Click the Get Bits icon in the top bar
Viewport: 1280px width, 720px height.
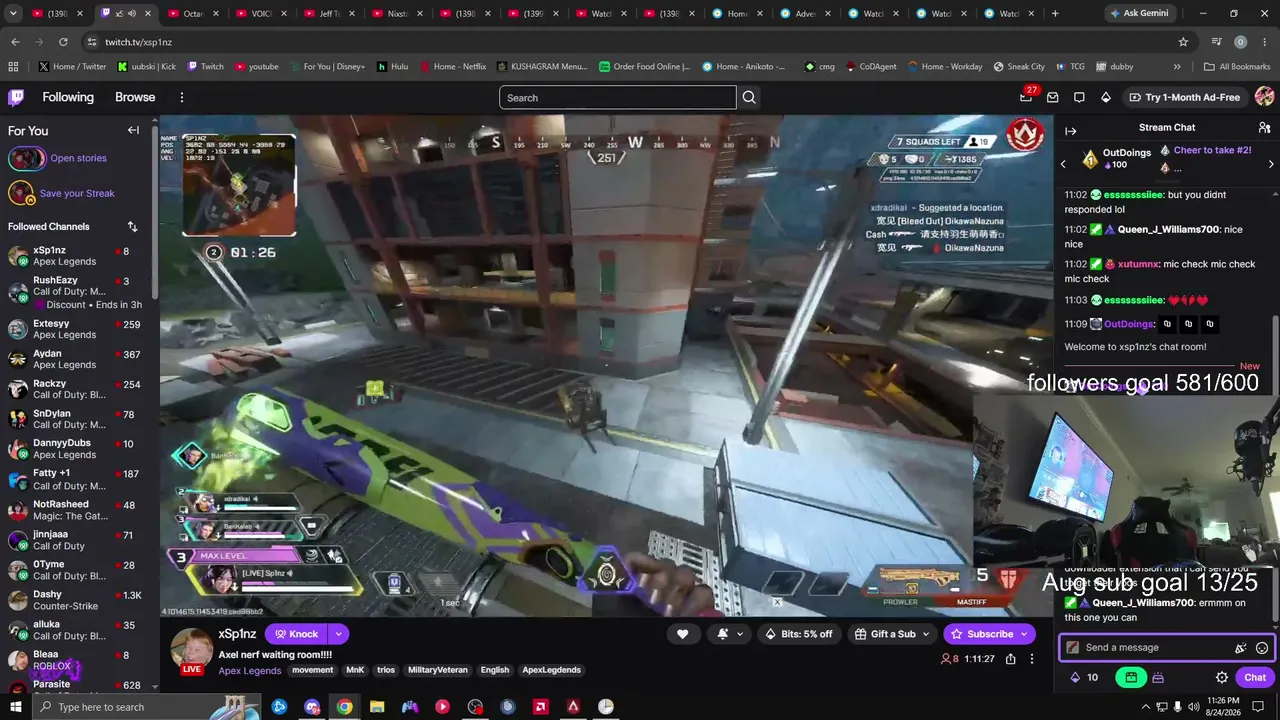click(1105, 97)
